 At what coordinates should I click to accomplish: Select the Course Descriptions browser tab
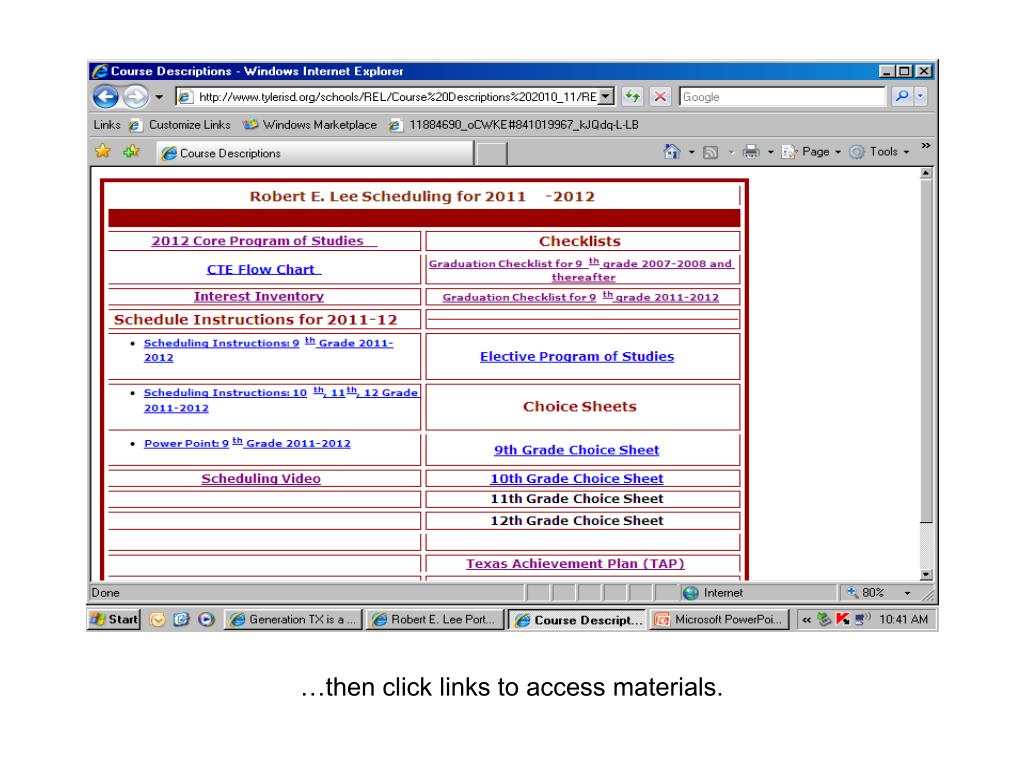pyautogui.click(x=315, y=153)
